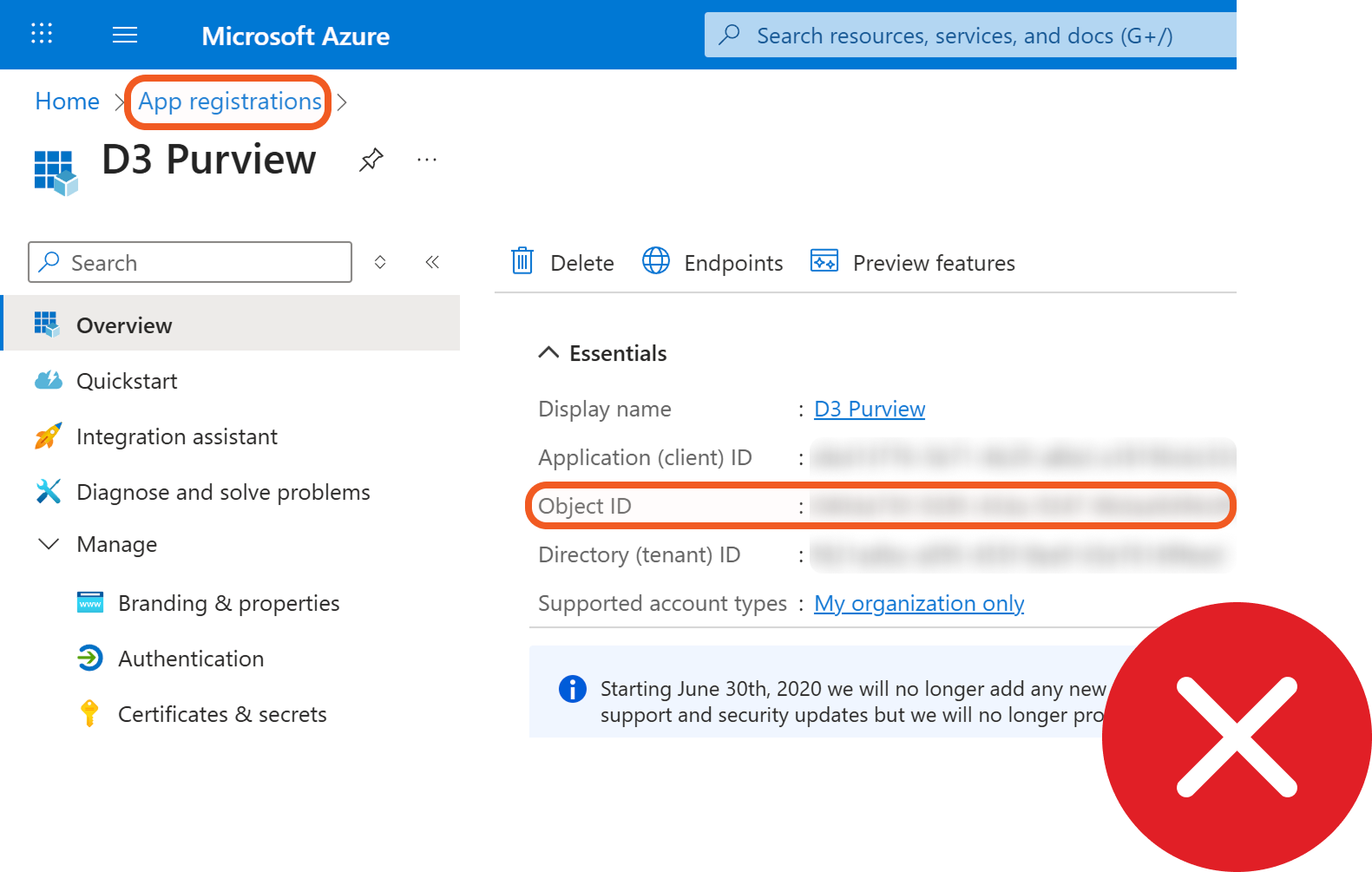This screenshot has width=1372, height=872.
Task: Open Integration assistant menu item
Action: (177, 436)
